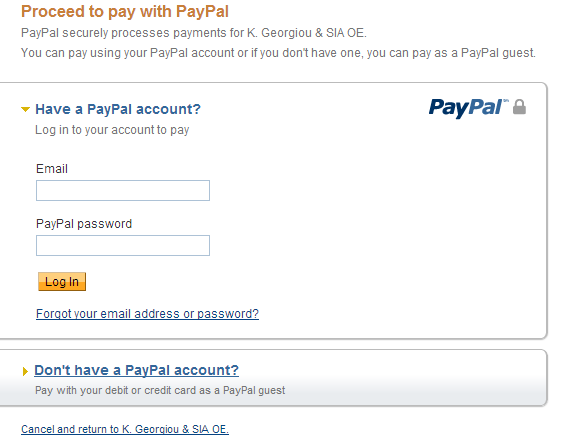This screenshot has height=440, width=567.
Task: Click the pay as a PayPal guest sentence
Action: click(x=278, y=53)
